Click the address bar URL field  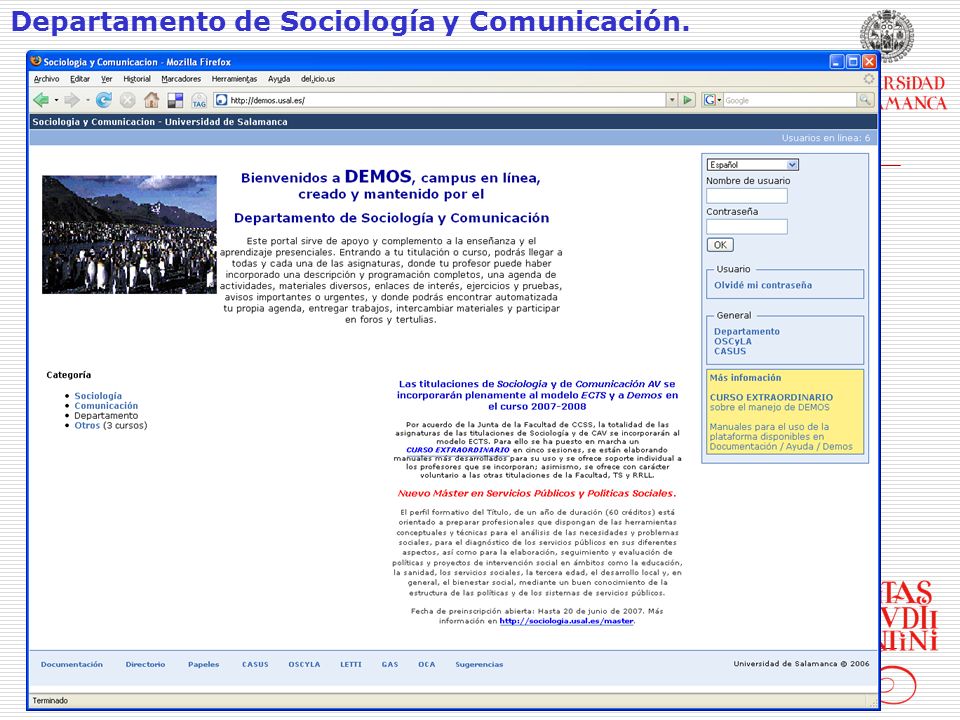click(440, 100)
